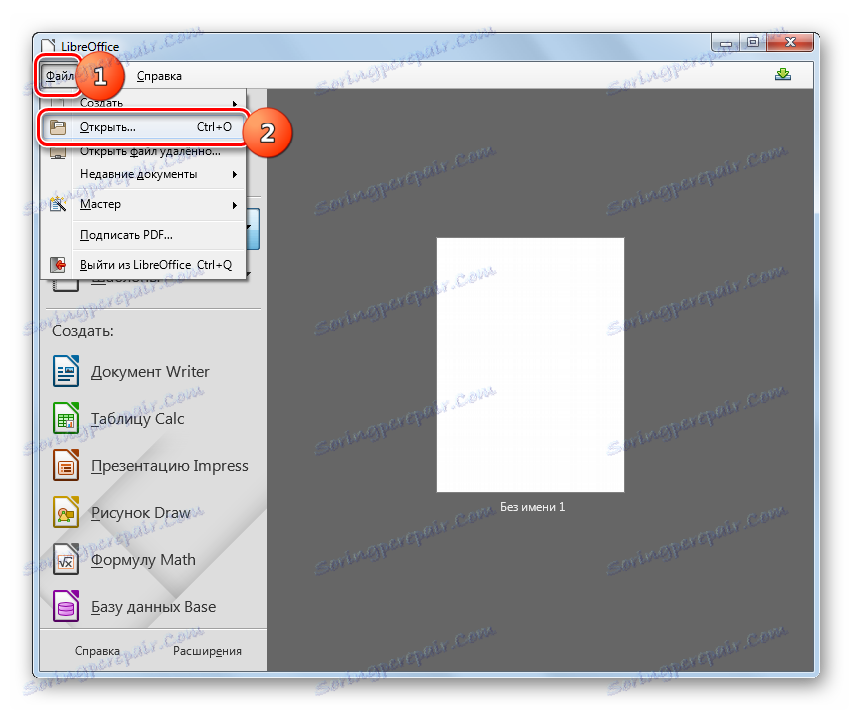The height and width of the screenshot is (711, 853).
Task: Create a new Формулу Math
Action: click(x=143, y=560)
